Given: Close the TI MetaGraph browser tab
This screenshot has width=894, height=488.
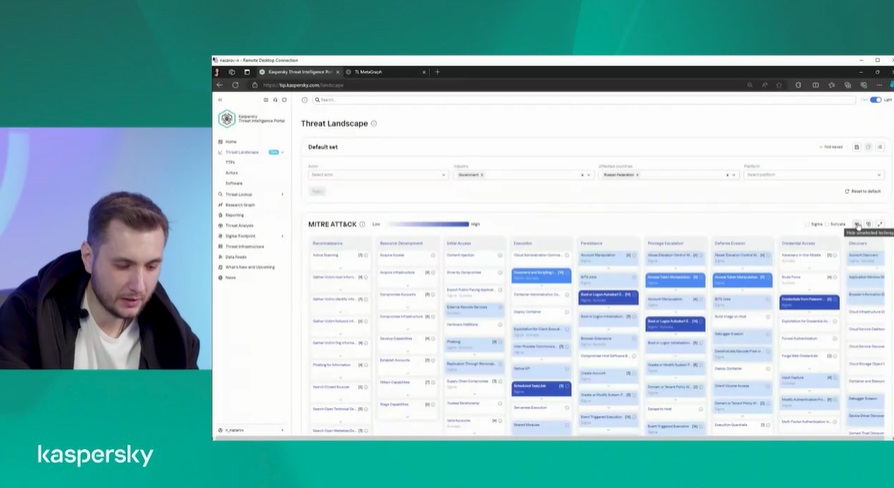Looking at the screenshot, I should tap(424, 72).
